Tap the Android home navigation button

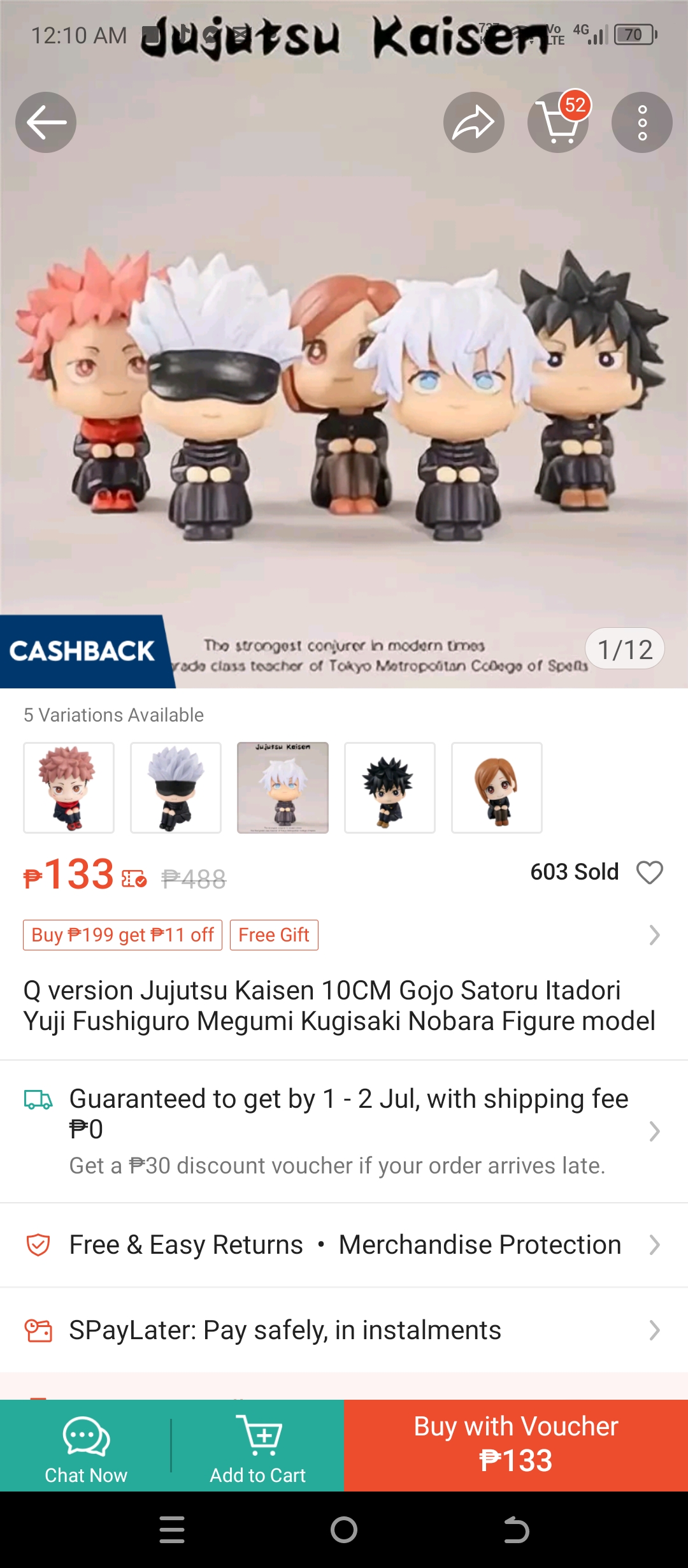coord(344,1530)
